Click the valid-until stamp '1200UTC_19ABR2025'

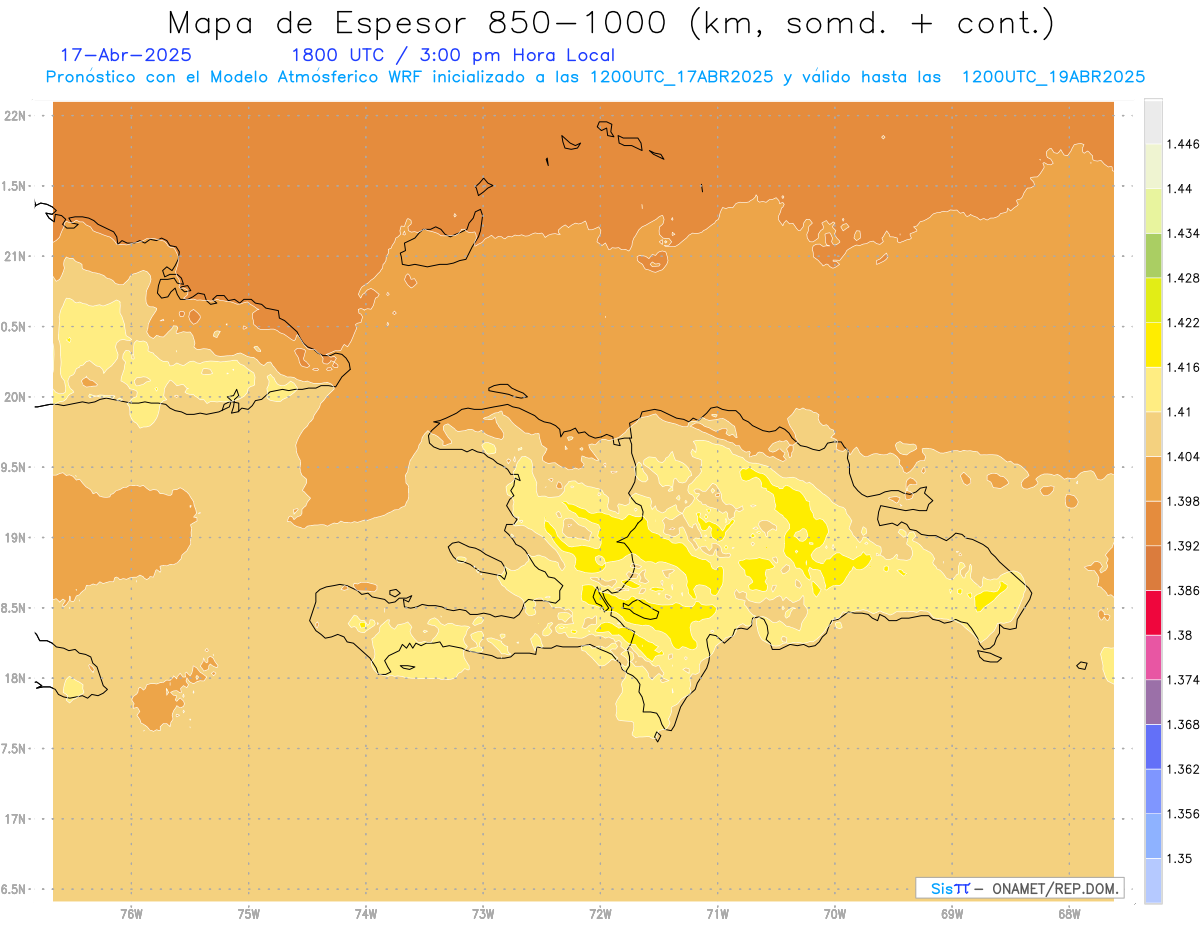click(x=1053, y=77)
